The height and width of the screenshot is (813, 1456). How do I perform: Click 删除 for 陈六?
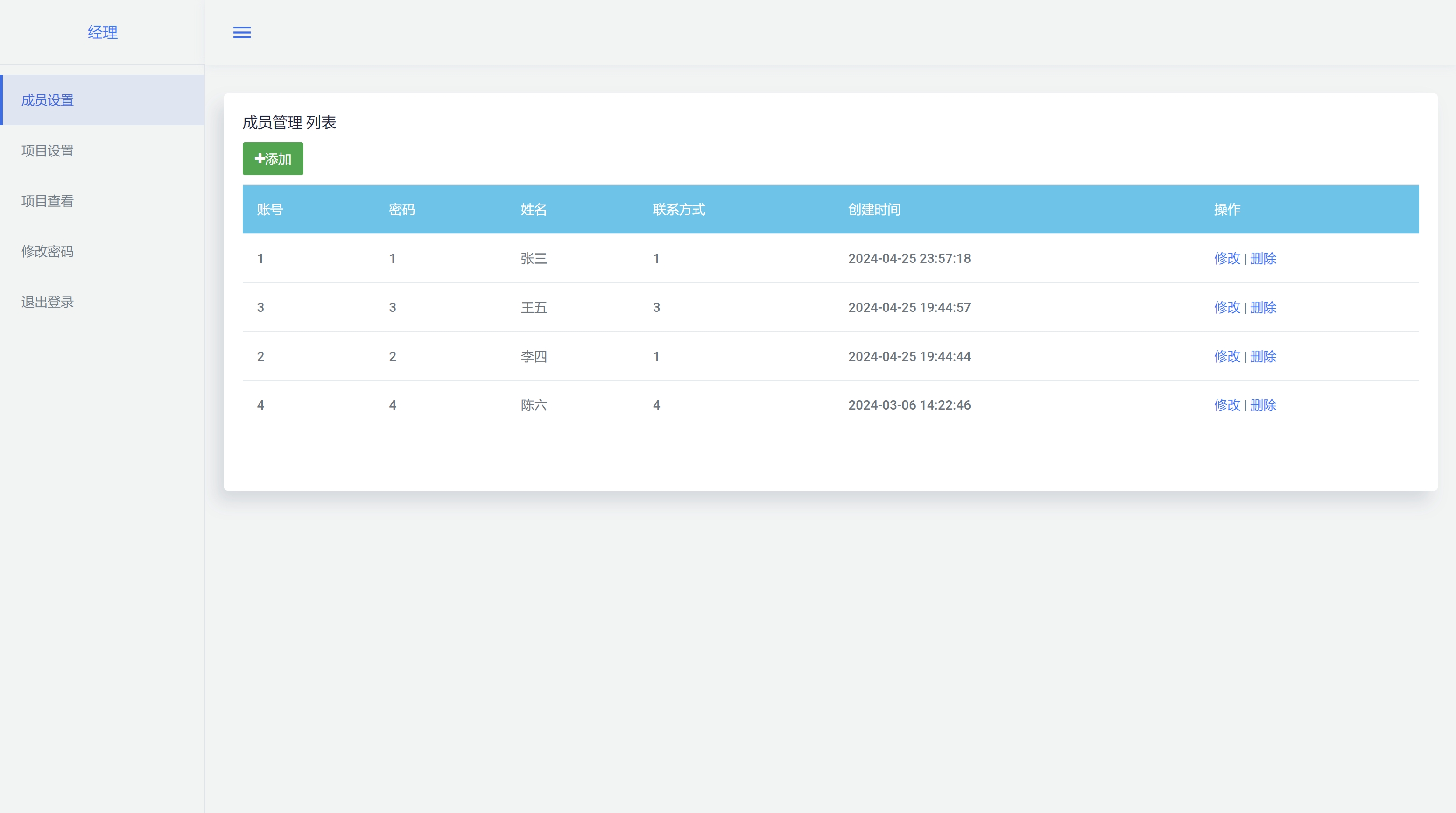point(1263,405)
